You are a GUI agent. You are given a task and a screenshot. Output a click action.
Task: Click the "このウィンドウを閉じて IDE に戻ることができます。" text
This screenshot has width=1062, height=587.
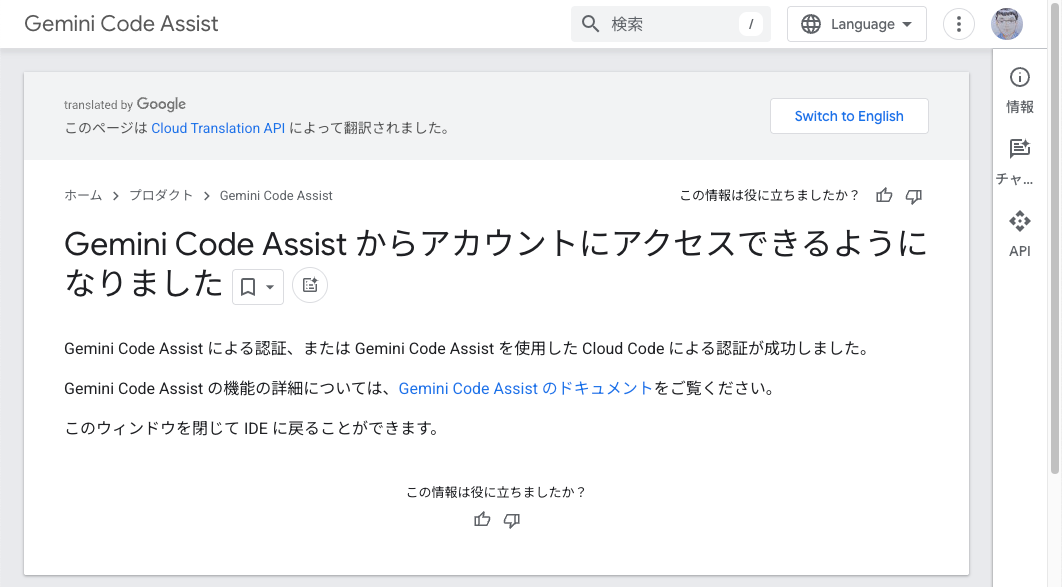254,429
